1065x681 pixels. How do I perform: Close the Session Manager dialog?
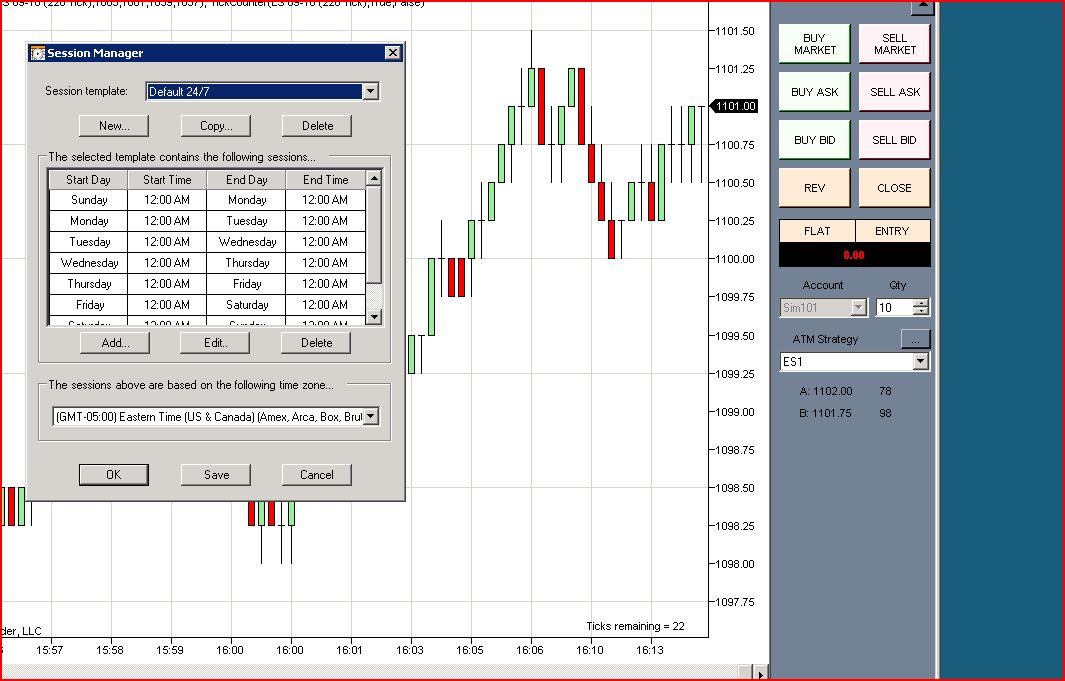[x=393, y=52]
